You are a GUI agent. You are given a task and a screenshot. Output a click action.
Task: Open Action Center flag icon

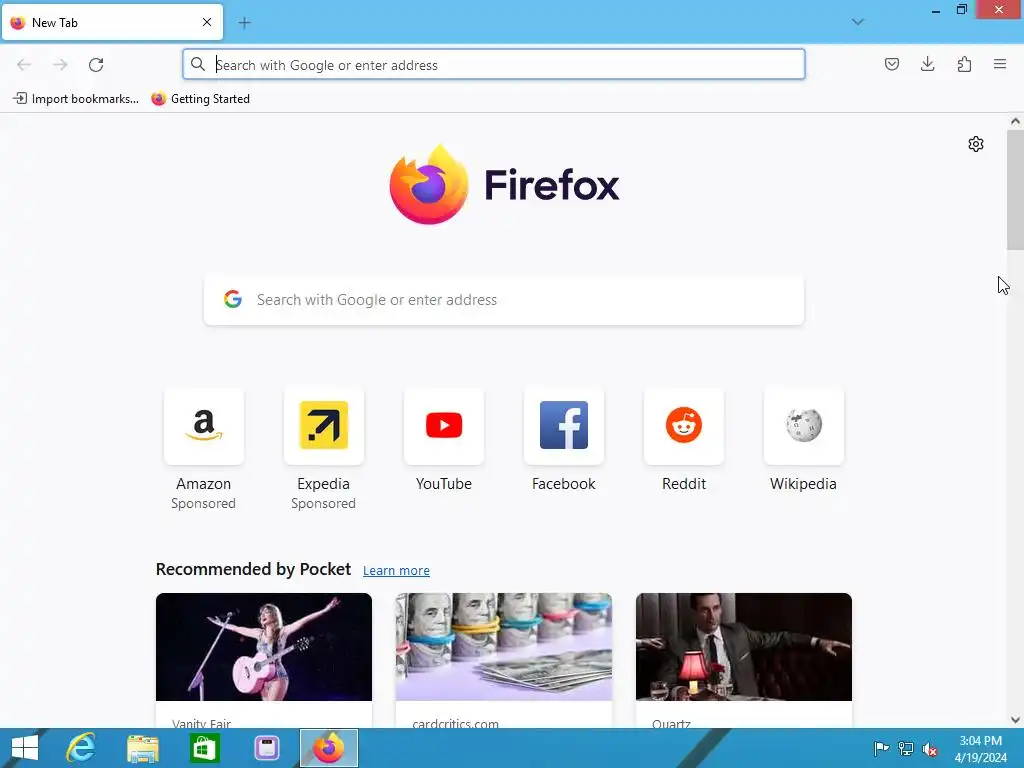point(881,748)
